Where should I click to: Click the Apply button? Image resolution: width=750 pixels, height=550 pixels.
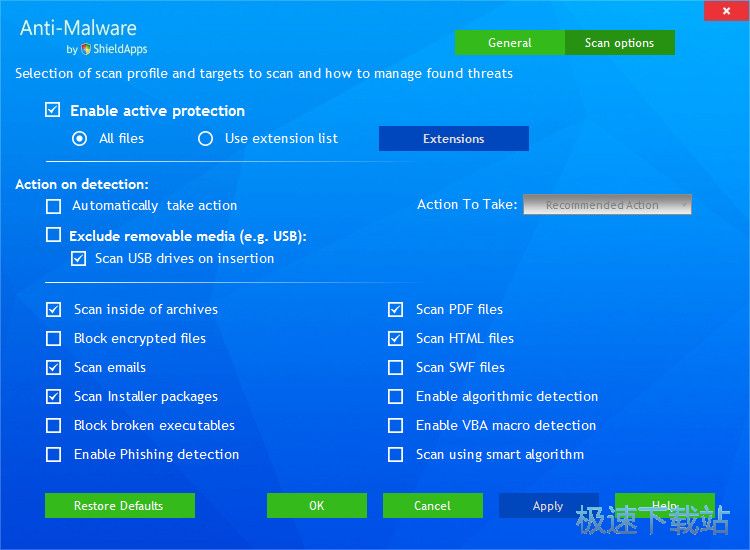[x=548, y=506]
